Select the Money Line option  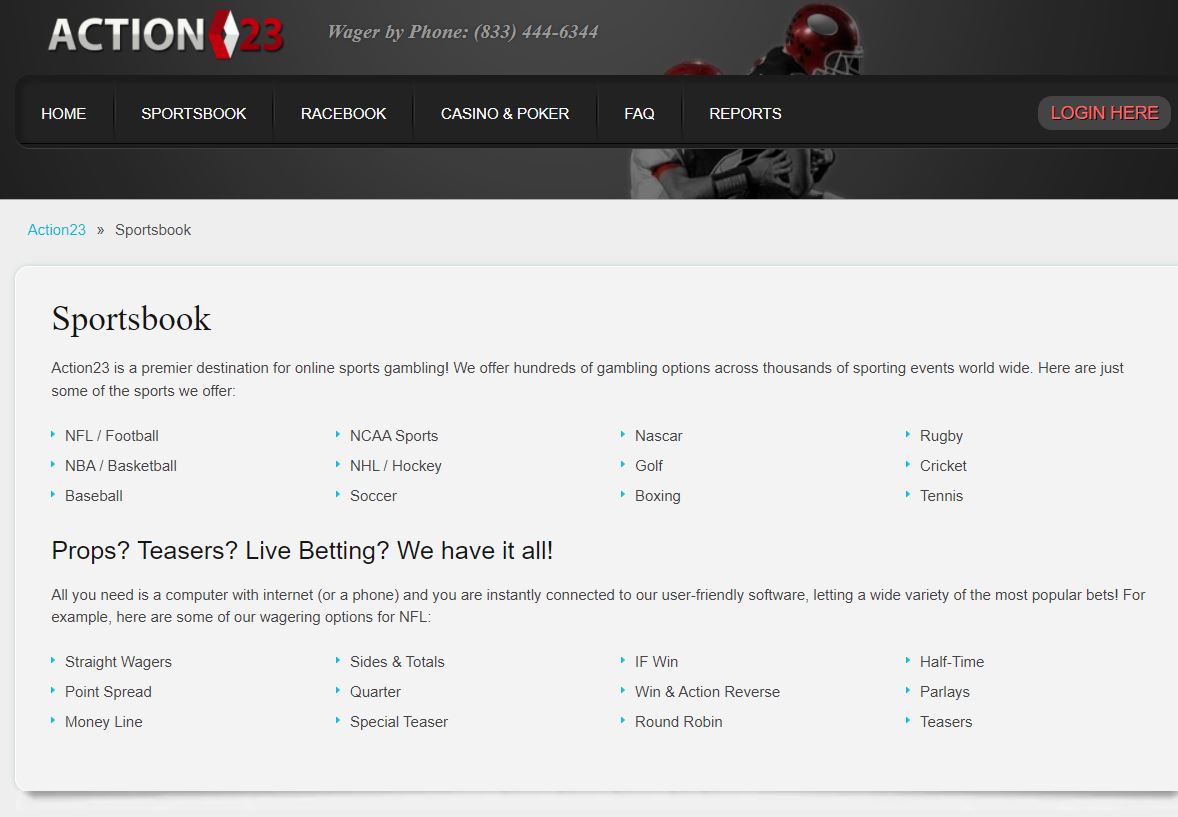(104, 722)
